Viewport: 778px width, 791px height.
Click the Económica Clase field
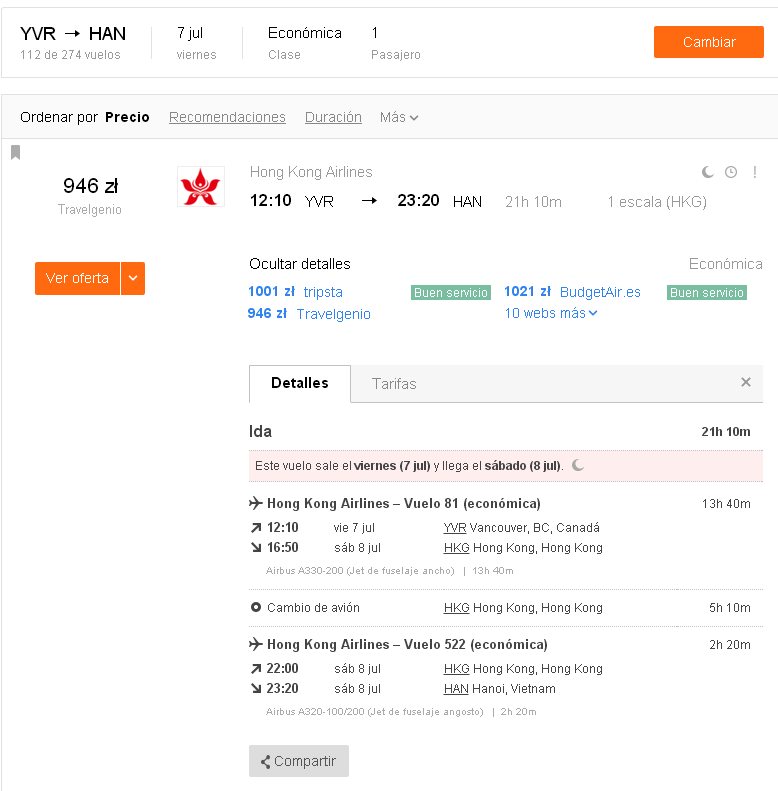click(305, 42)
